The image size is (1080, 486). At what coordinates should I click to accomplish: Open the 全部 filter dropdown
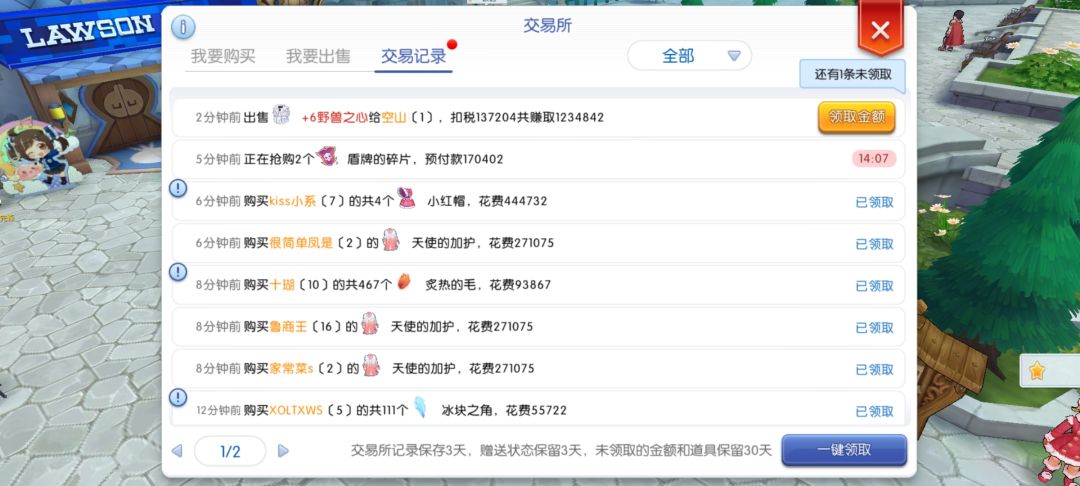click(x=689, y=56)
